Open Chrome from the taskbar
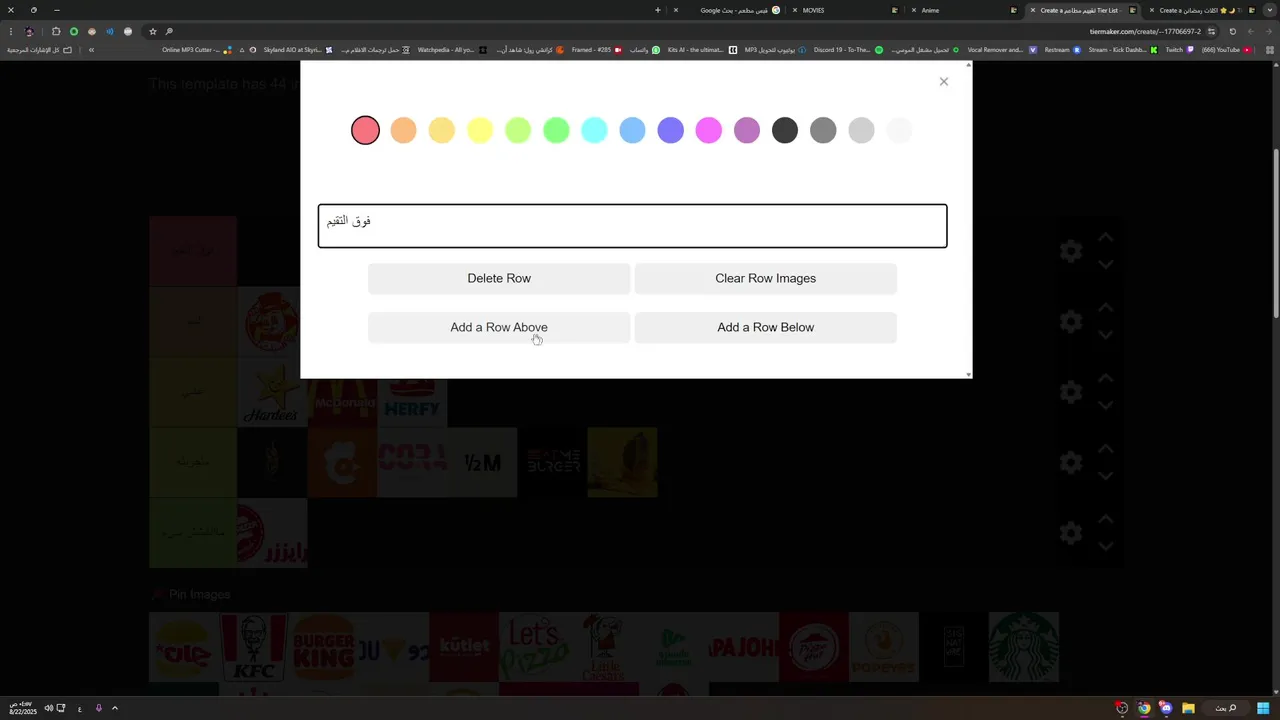1280x720 pixels. (1144, 708)
